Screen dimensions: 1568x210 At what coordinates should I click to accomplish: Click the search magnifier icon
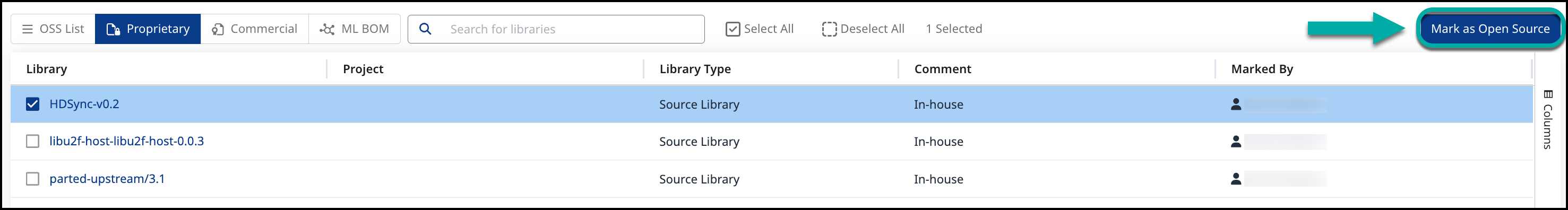point(426,29)
